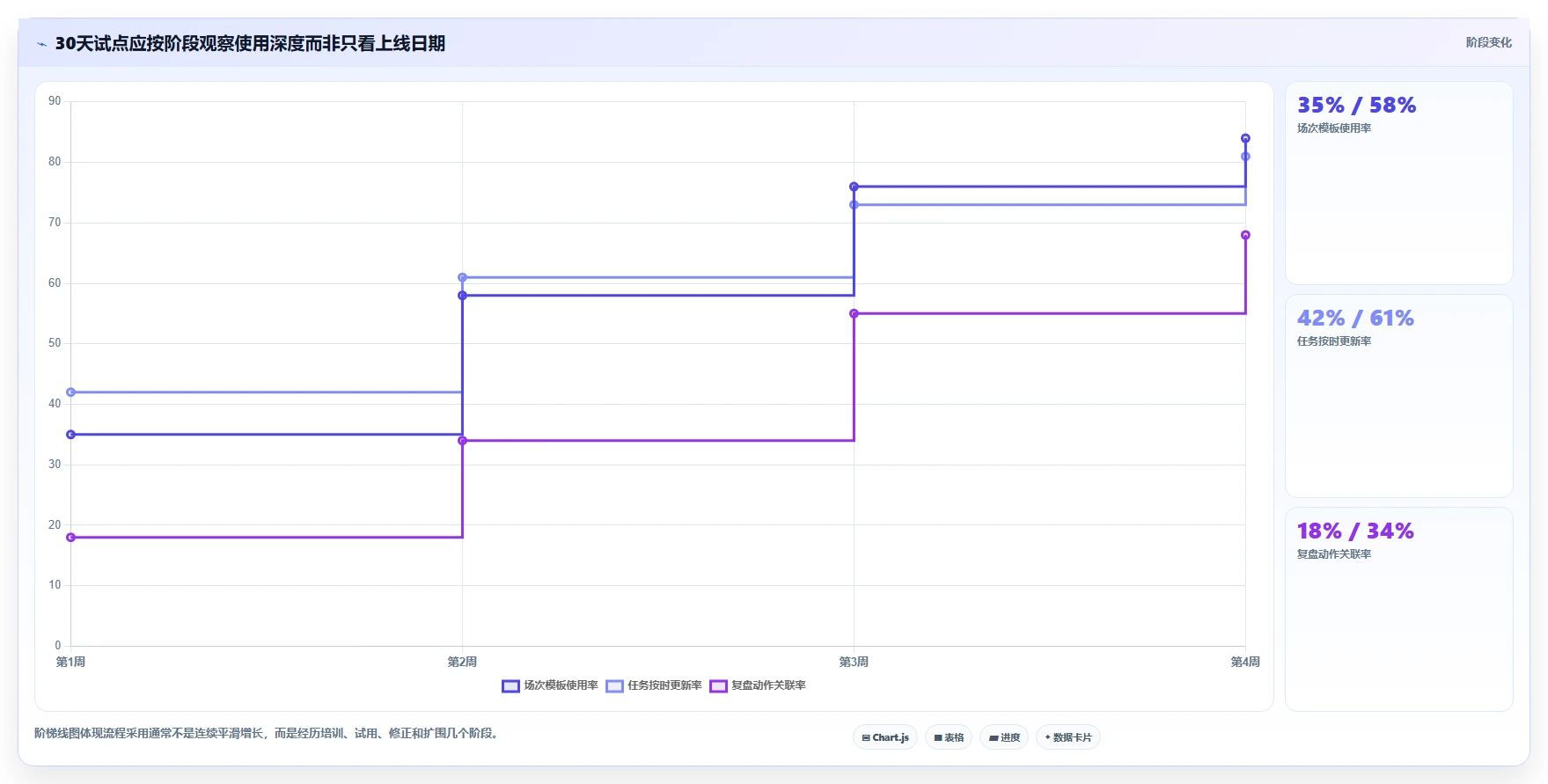Click the 任务按时更新率 caption under 42% / 61%
This screenshot has height=784, width=1548.
point(1334,341)
